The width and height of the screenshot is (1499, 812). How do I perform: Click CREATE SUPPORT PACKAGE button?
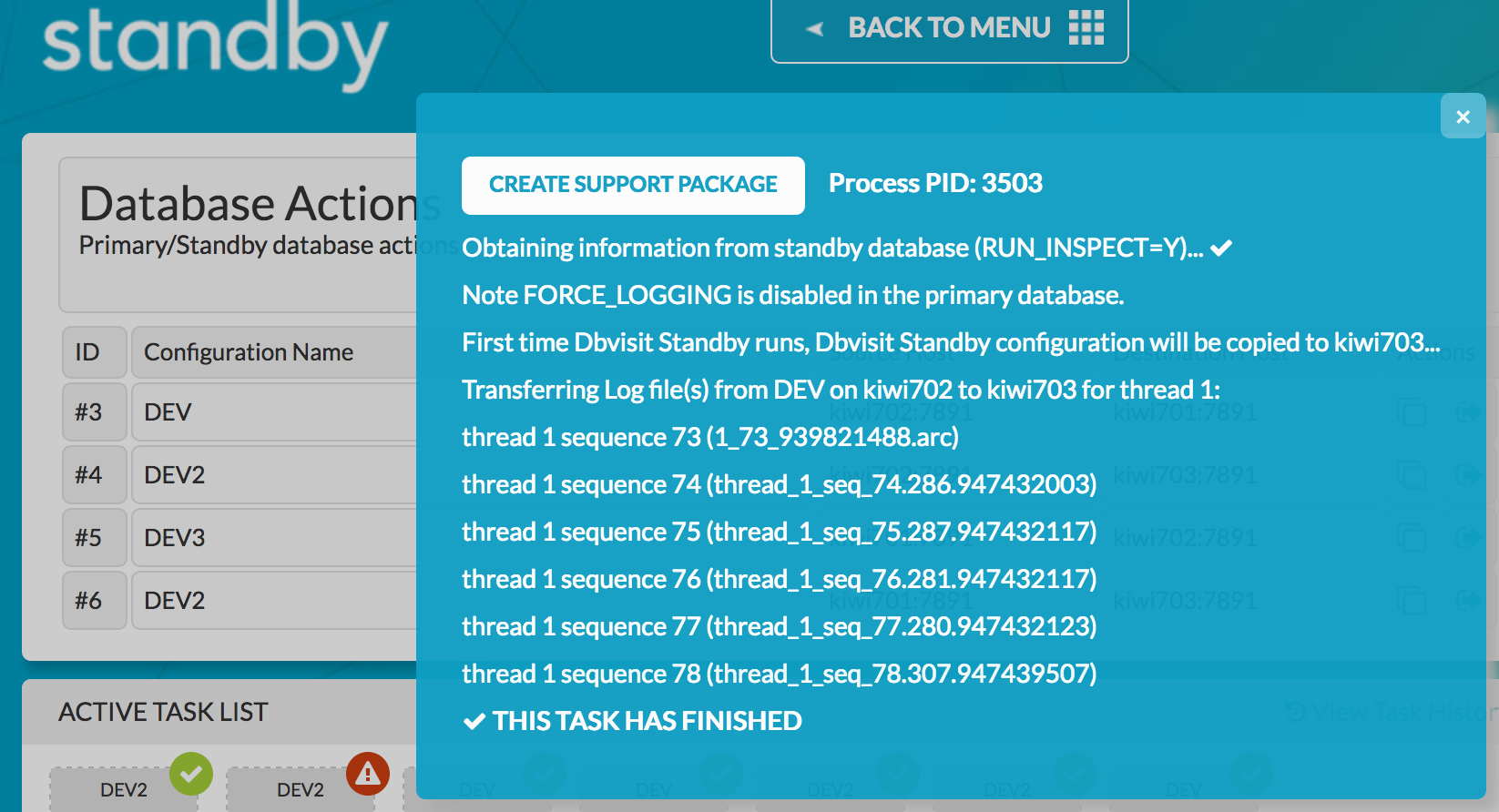pos(633,185)
